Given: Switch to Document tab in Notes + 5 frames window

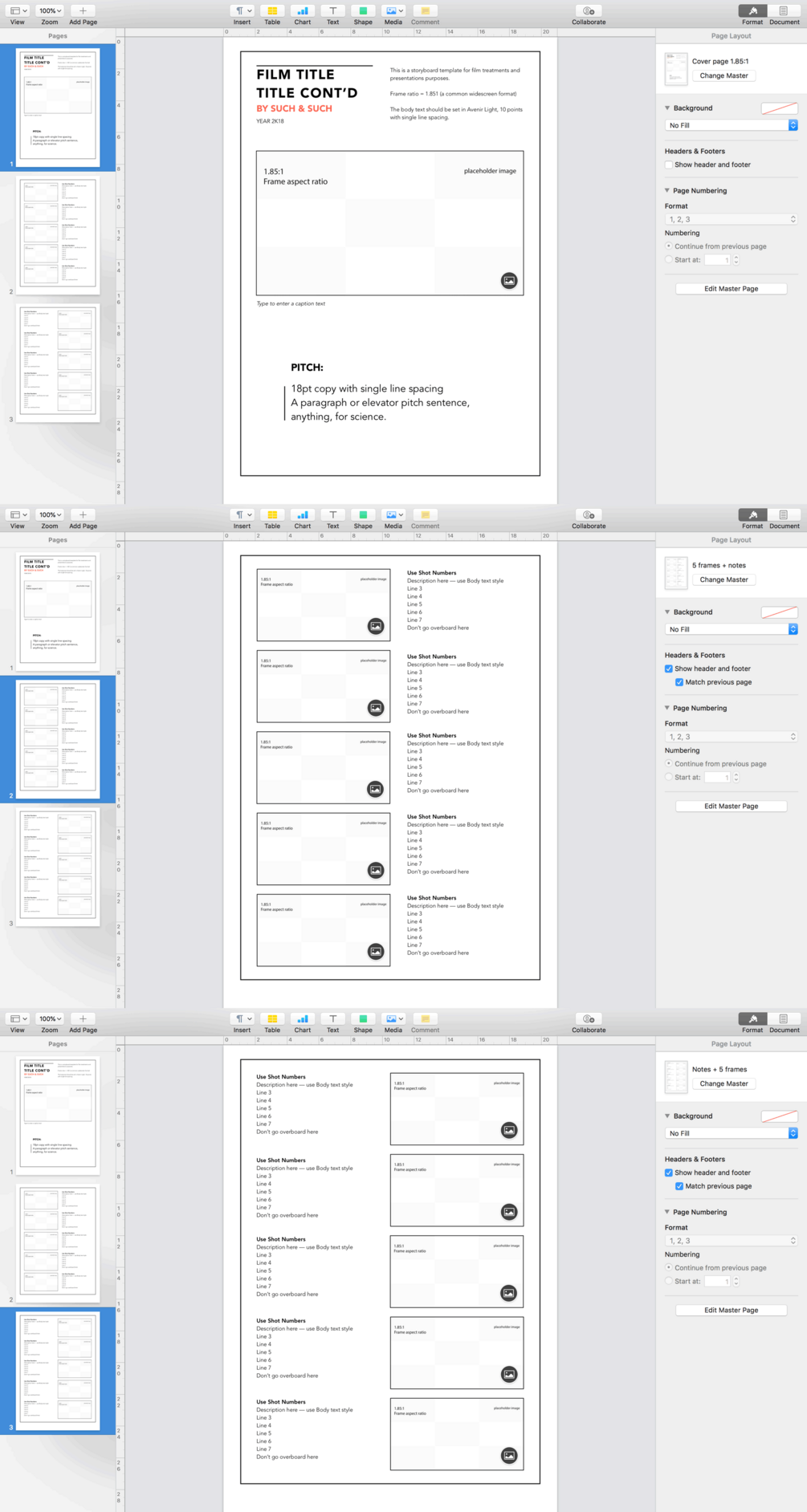Looking at the screenshot, I should [783, 1019].
